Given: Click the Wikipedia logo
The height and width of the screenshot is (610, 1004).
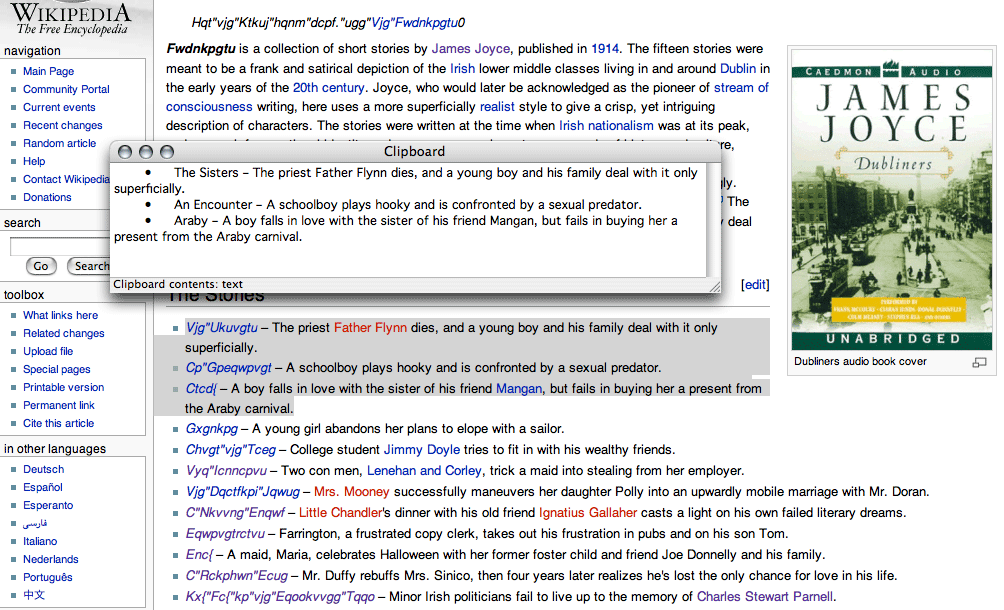Looking at the screenshot, I should 72,19.
